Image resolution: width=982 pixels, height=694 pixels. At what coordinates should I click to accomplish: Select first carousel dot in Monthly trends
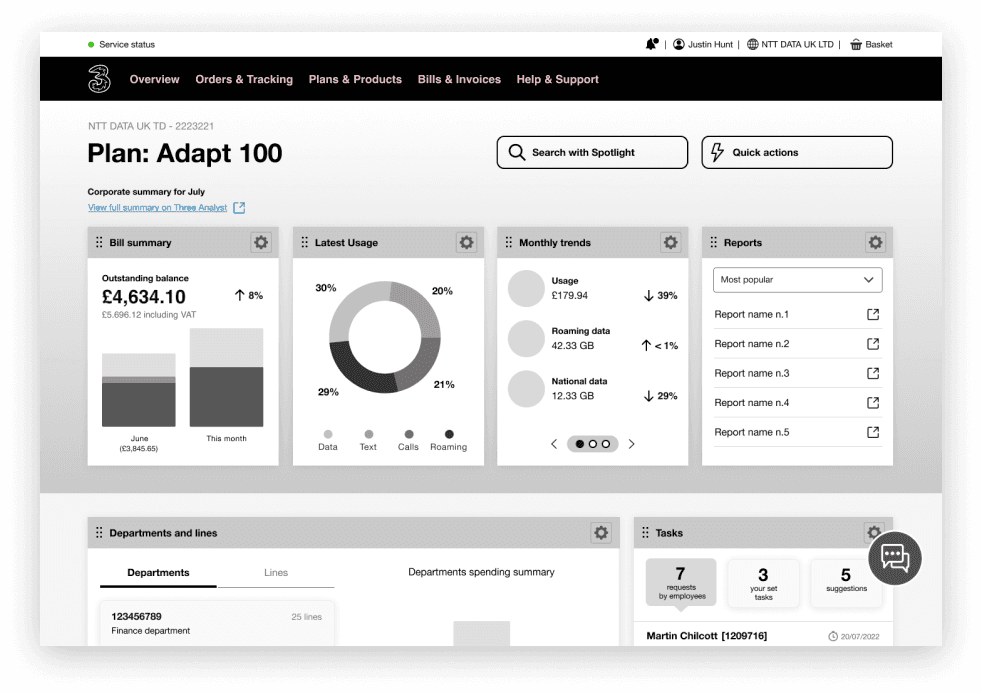[x=580, y=444]
